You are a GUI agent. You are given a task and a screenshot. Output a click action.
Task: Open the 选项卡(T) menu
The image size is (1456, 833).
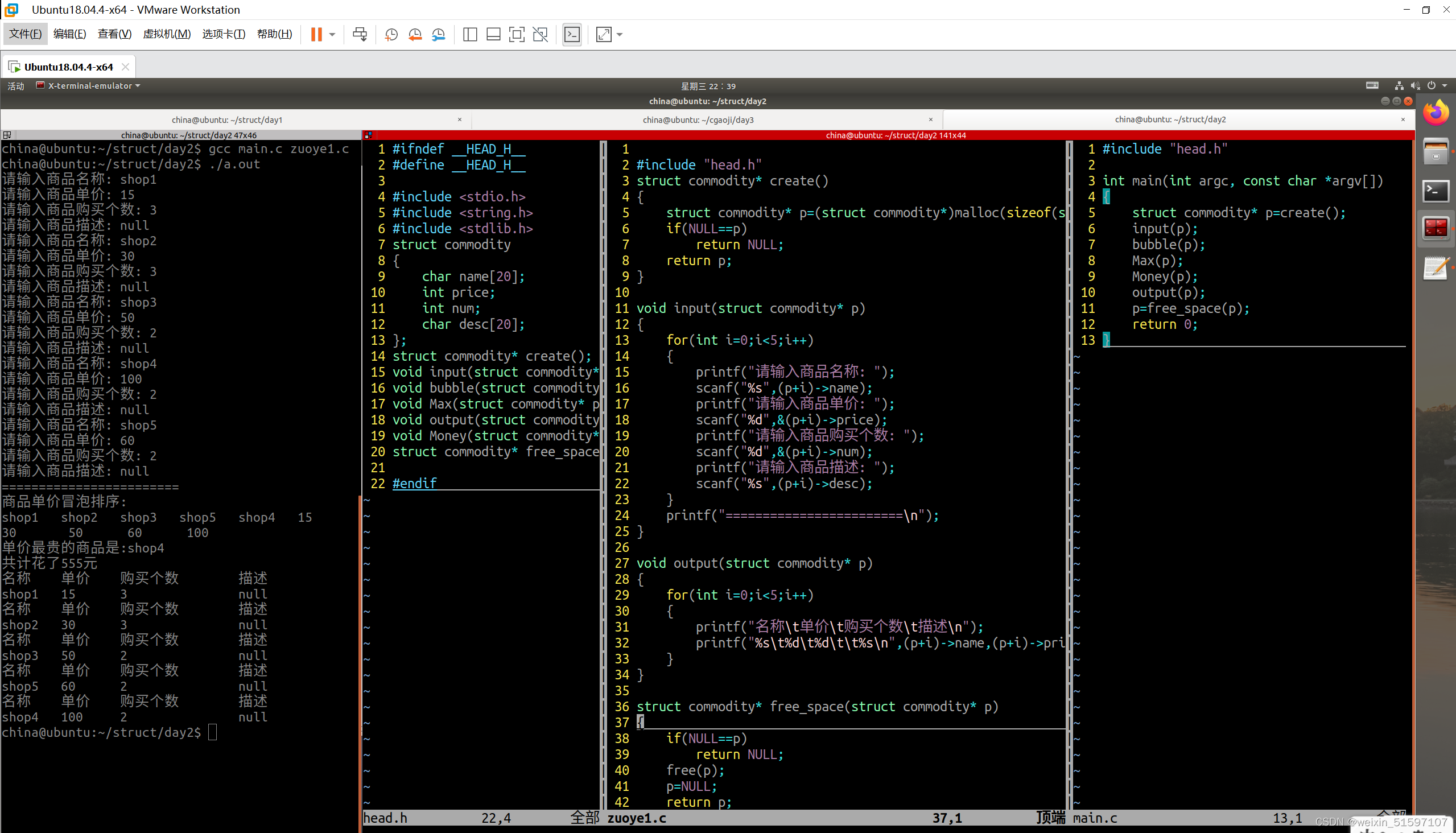pyautogui.click(x=224, y=34)
